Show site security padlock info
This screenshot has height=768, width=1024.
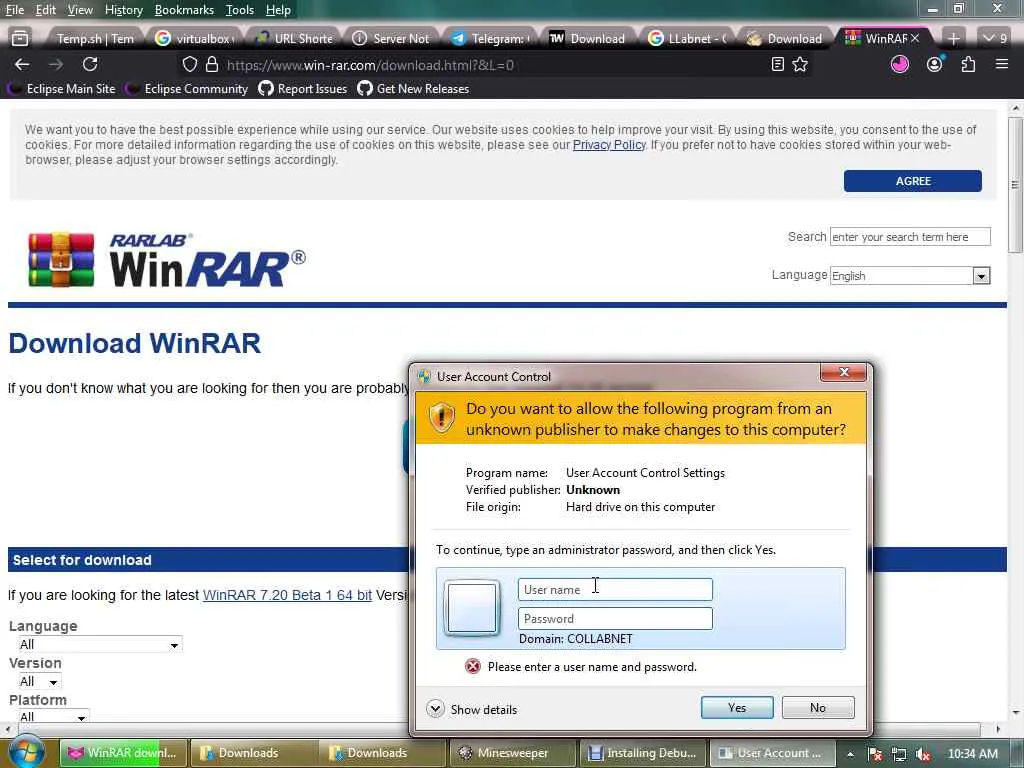coord(212,65)
